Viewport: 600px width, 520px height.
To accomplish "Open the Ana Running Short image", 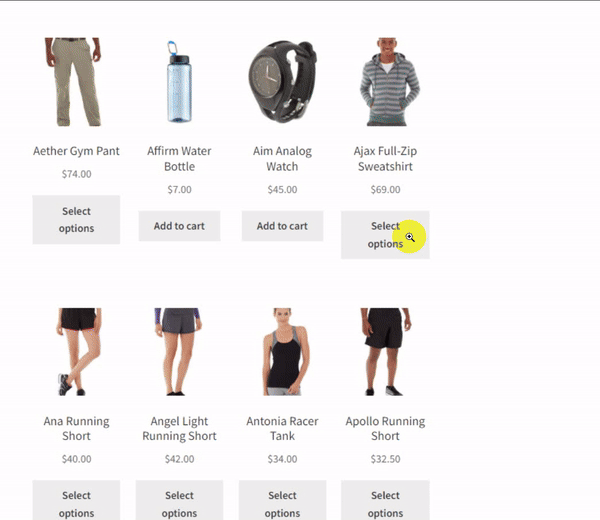I will [76, 352].
